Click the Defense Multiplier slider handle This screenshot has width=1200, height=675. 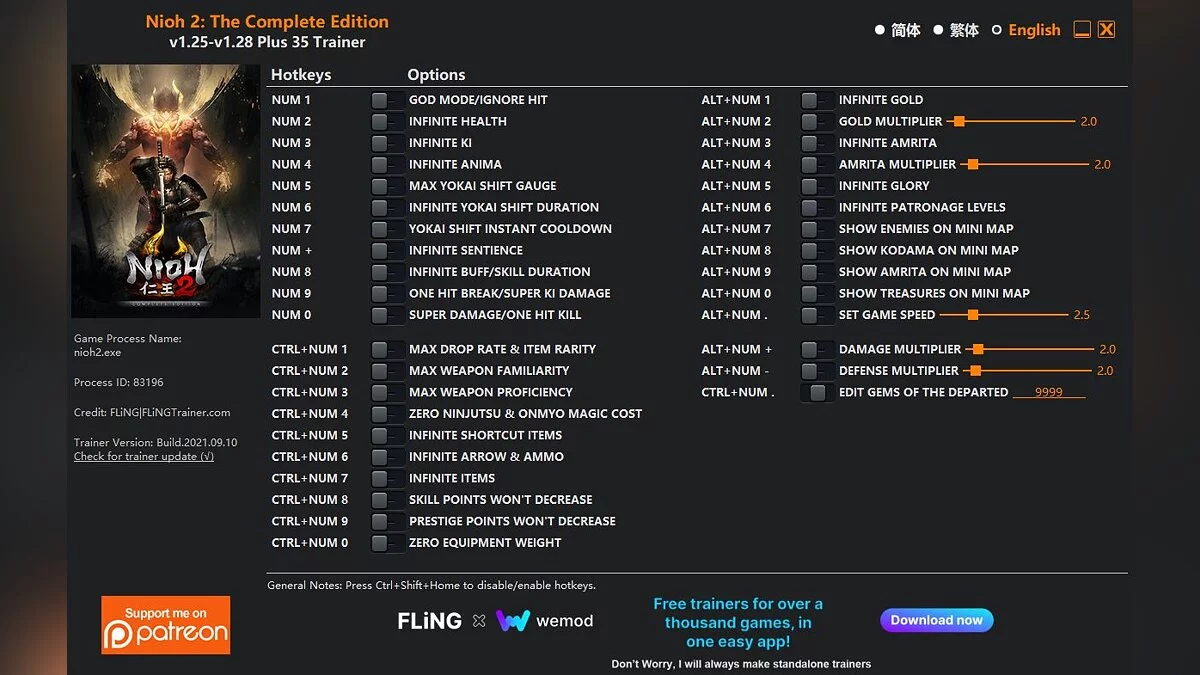point(976,371)
